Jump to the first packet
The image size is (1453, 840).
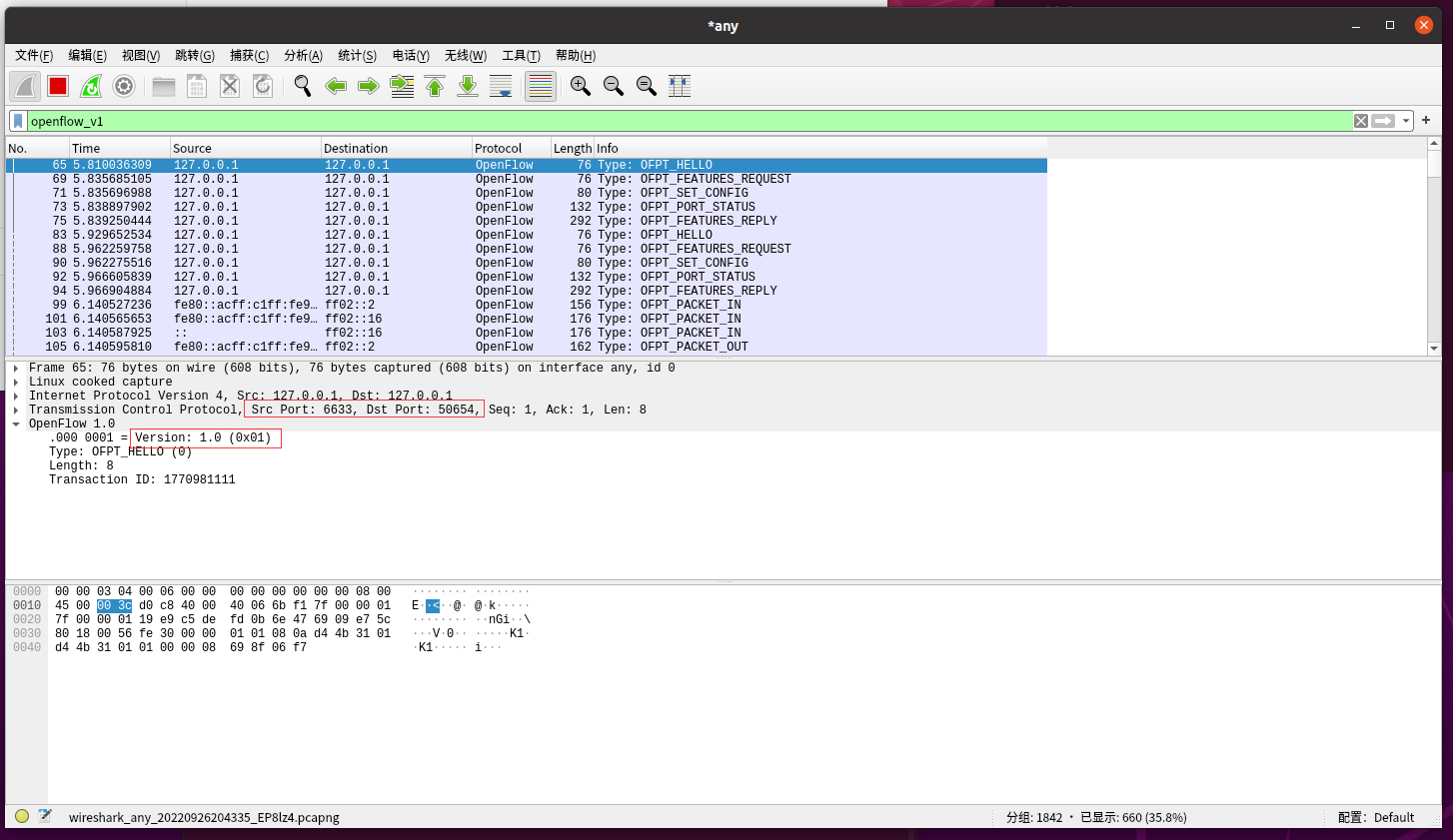(435, 86)
